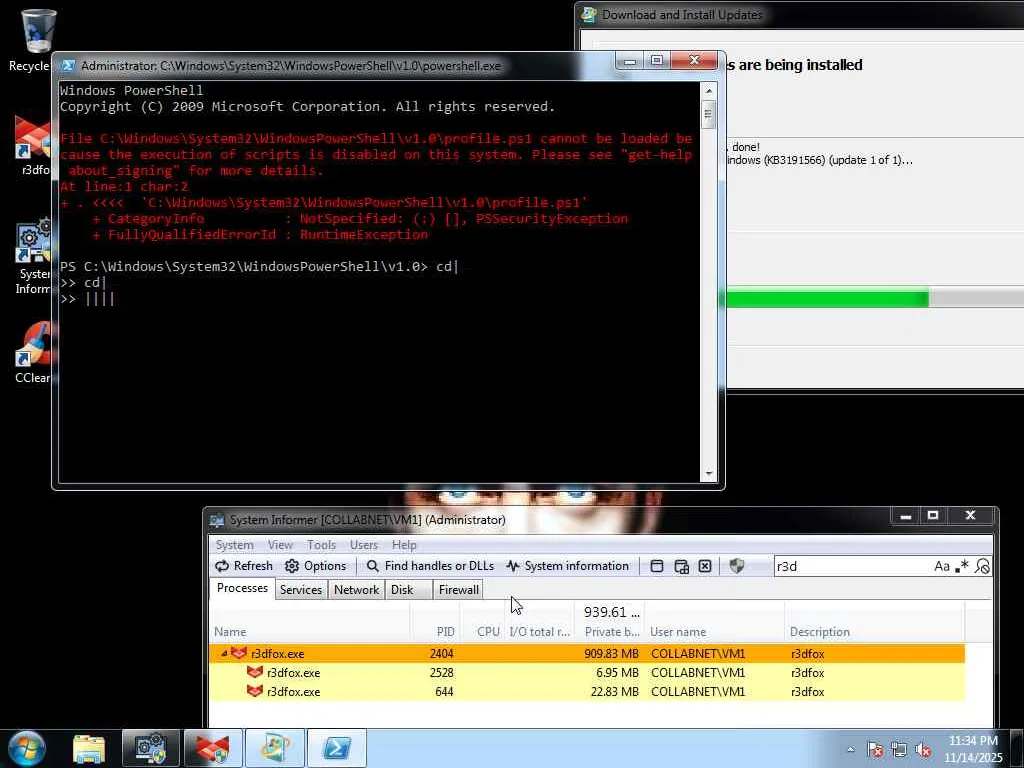Open the Tools menu in System Informer

(321, 545)
